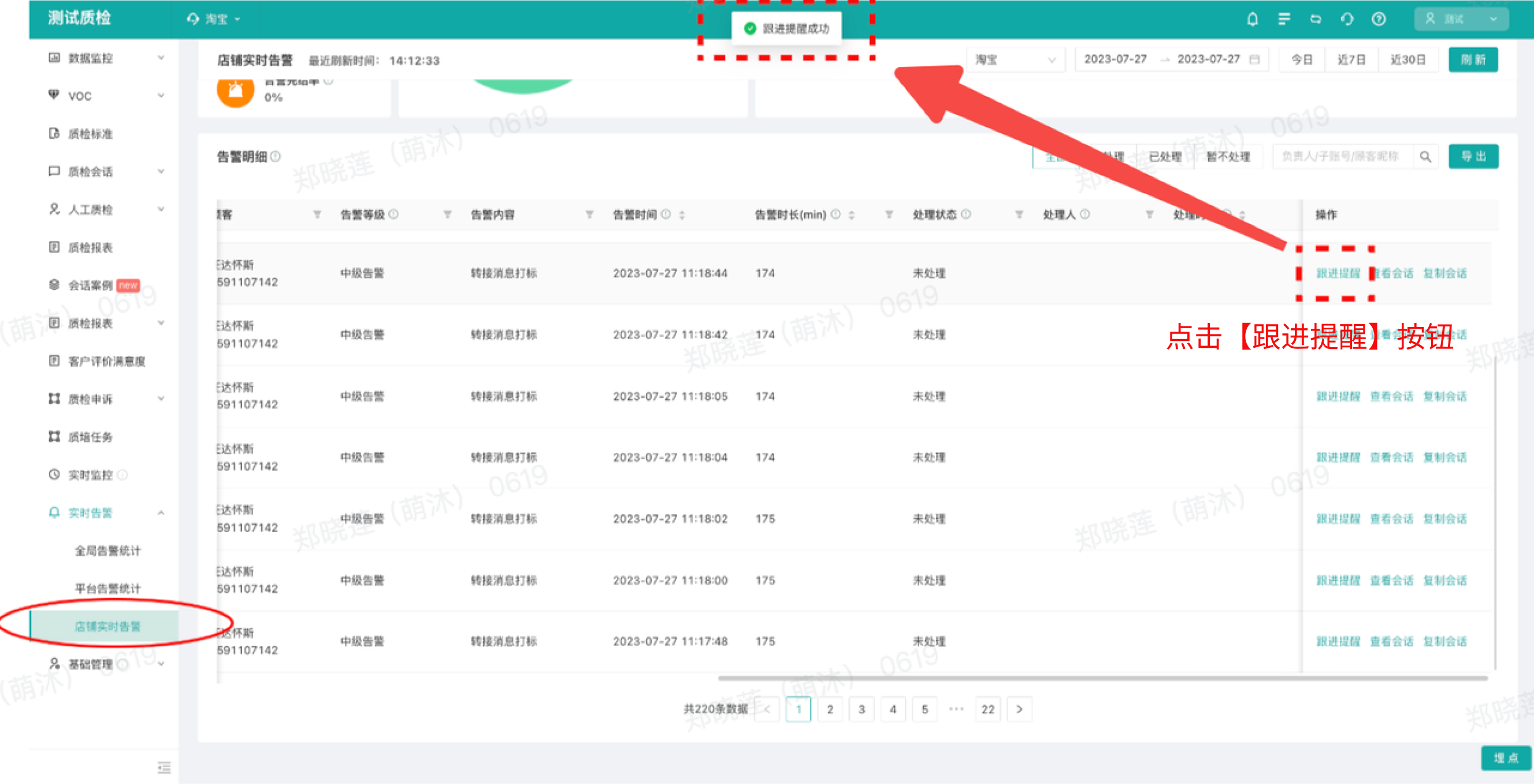Image resolution: width=1534 pixels, height=784 pixels.
Task: Expand the 质检会话 sidebar menu
Action: point(161,172)
